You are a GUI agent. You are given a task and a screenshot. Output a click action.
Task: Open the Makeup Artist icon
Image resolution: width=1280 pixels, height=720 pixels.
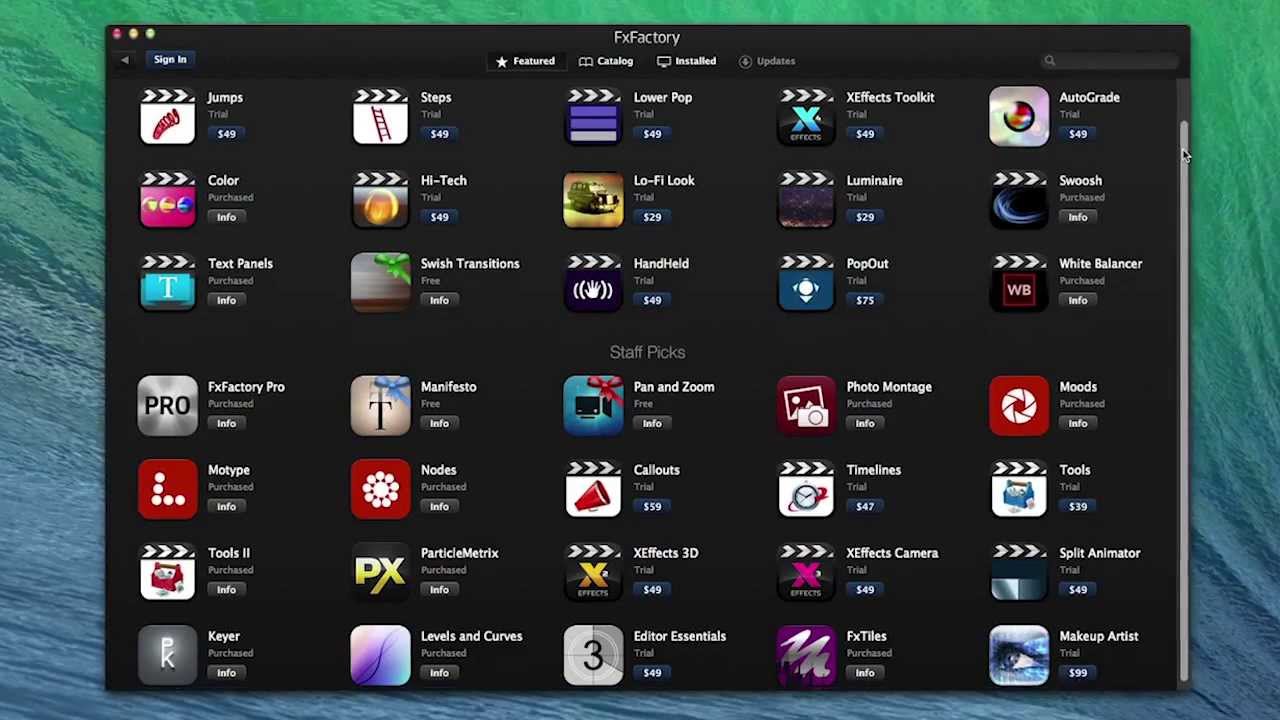pos(1019,655)
